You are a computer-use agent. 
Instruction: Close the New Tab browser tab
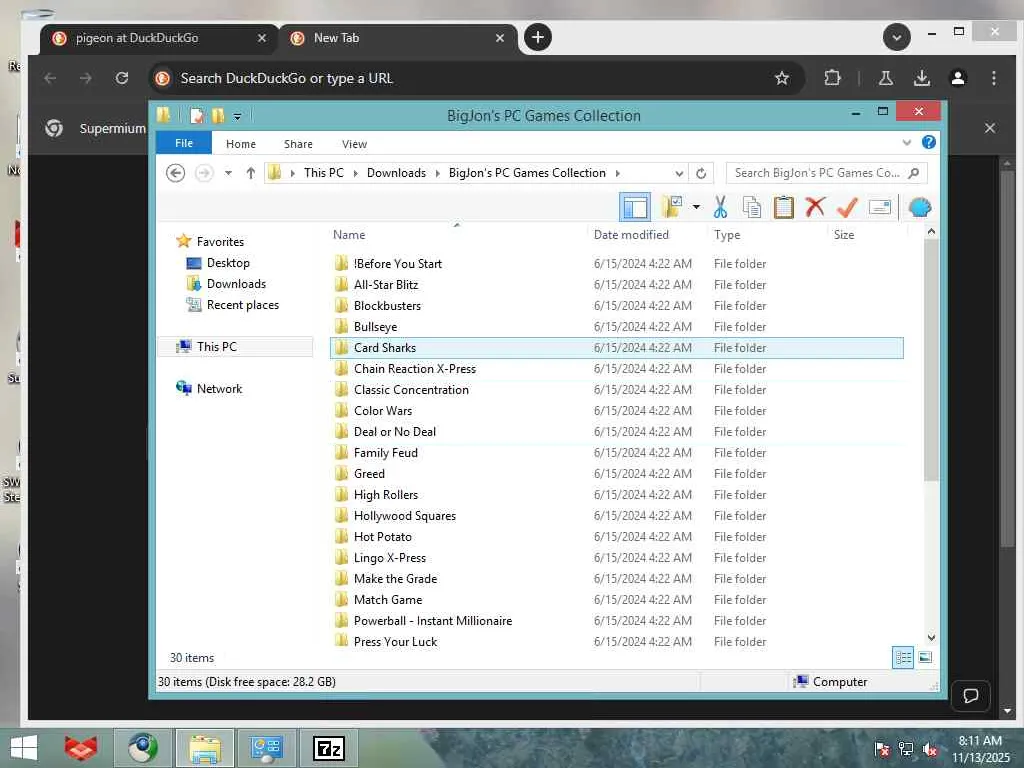(x=500, y=38)
